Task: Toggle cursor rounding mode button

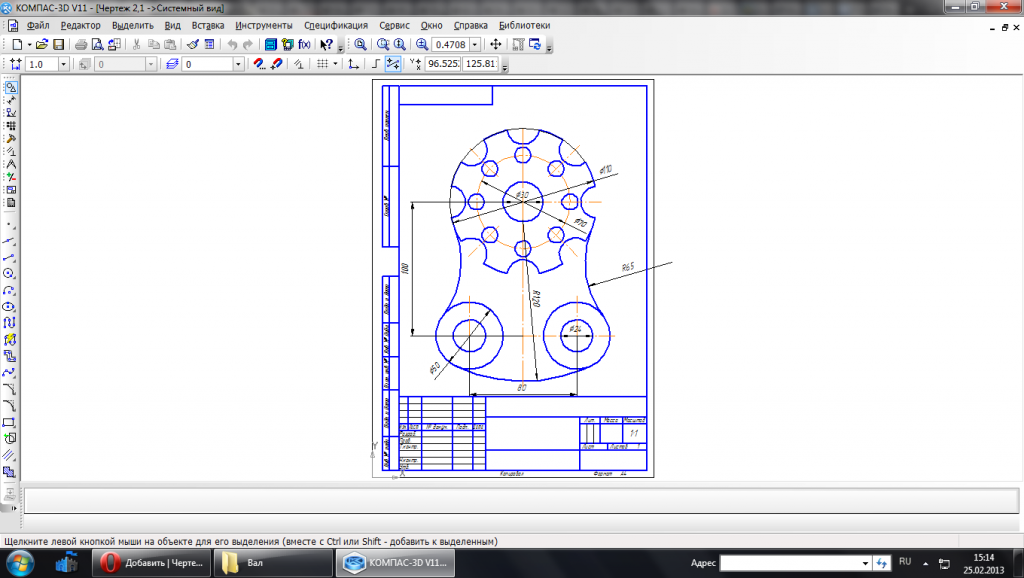Action: click(392, 64)
